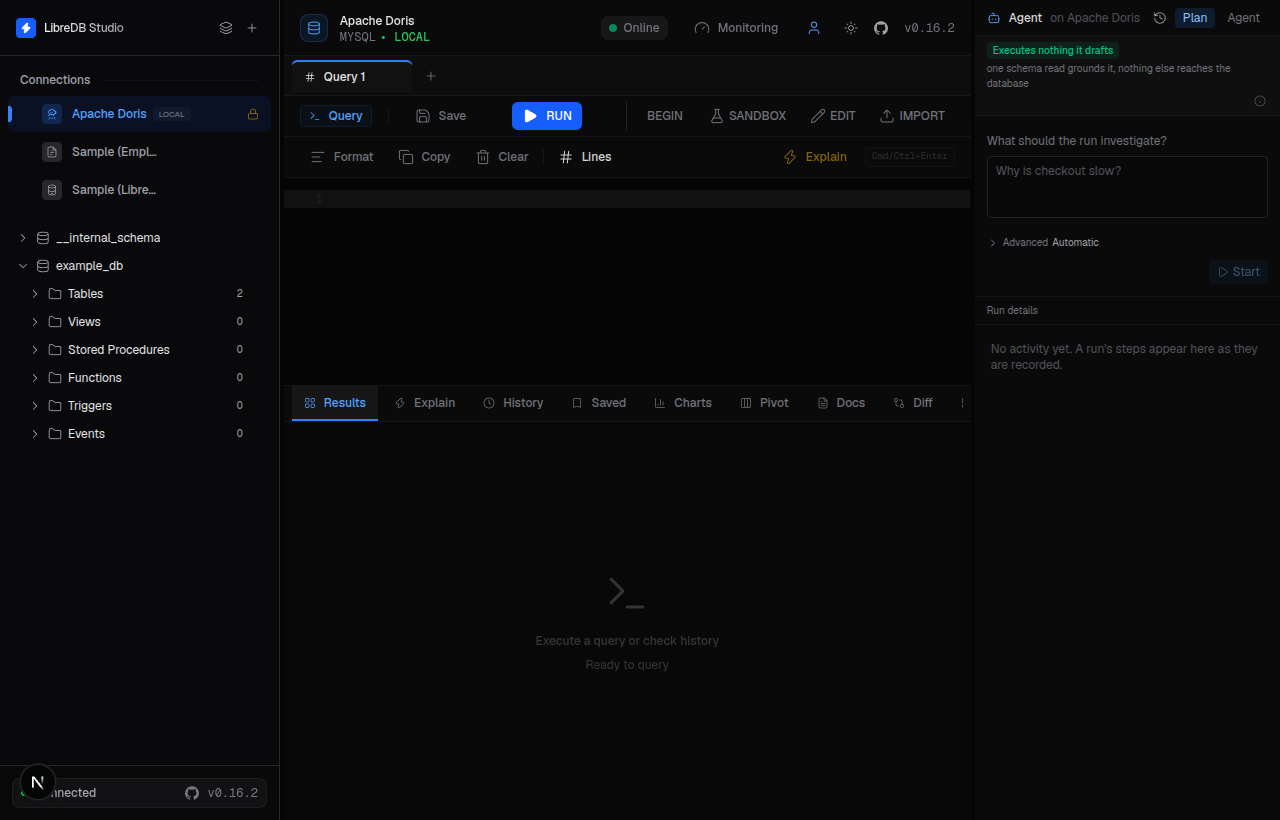Toggle line numbers with Lines button

585,157
